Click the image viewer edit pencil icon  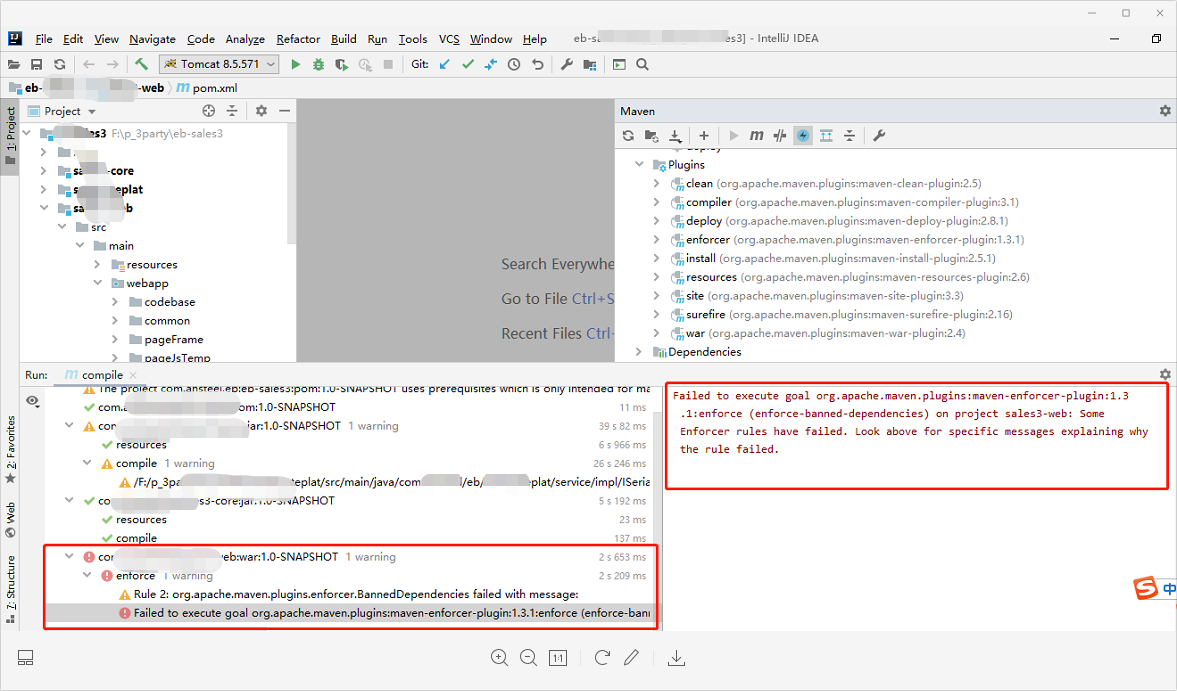[x=631, y=658]
